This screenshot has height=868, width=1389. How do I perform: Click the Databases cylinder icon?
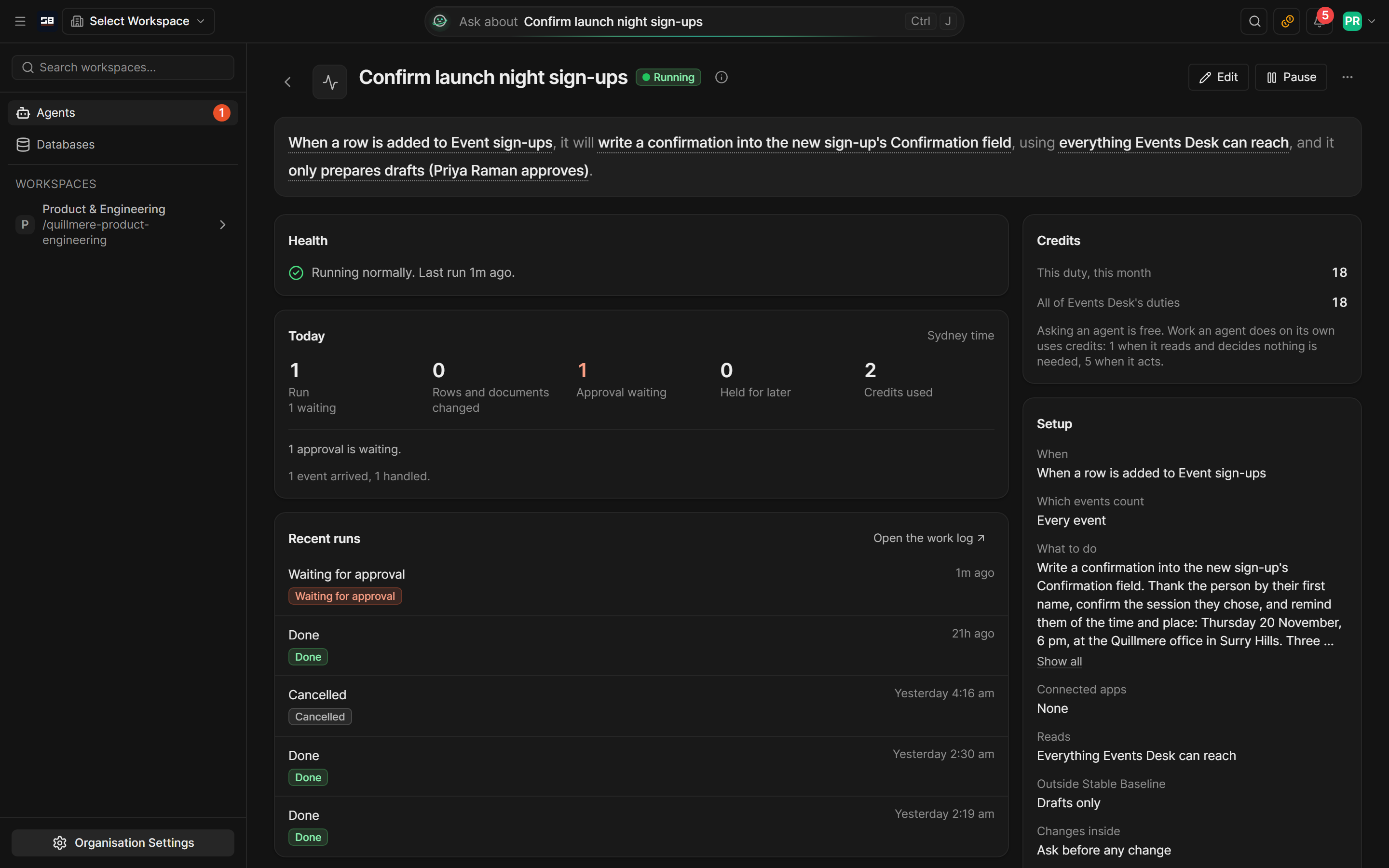(23, 145)
